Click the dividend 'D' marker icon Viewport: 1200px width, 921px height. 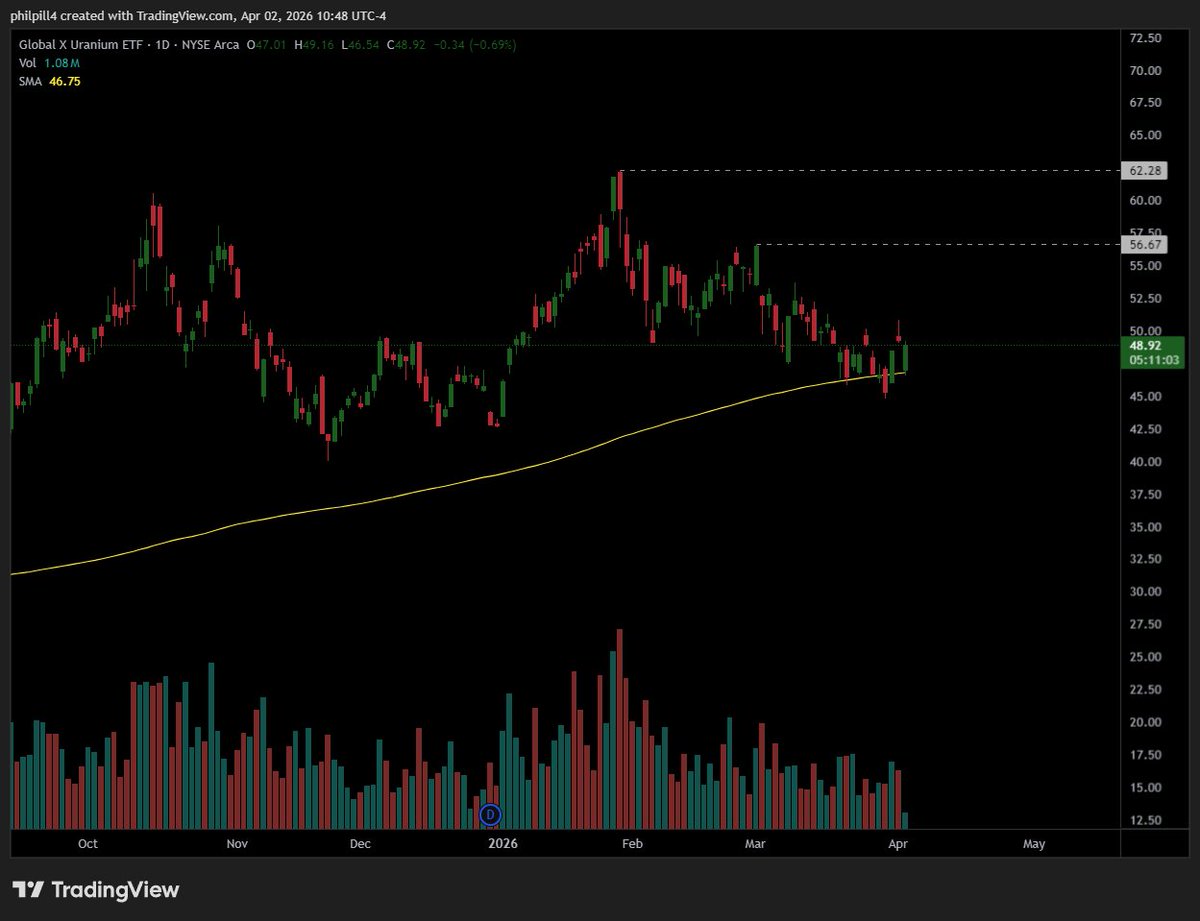[490, 815]
